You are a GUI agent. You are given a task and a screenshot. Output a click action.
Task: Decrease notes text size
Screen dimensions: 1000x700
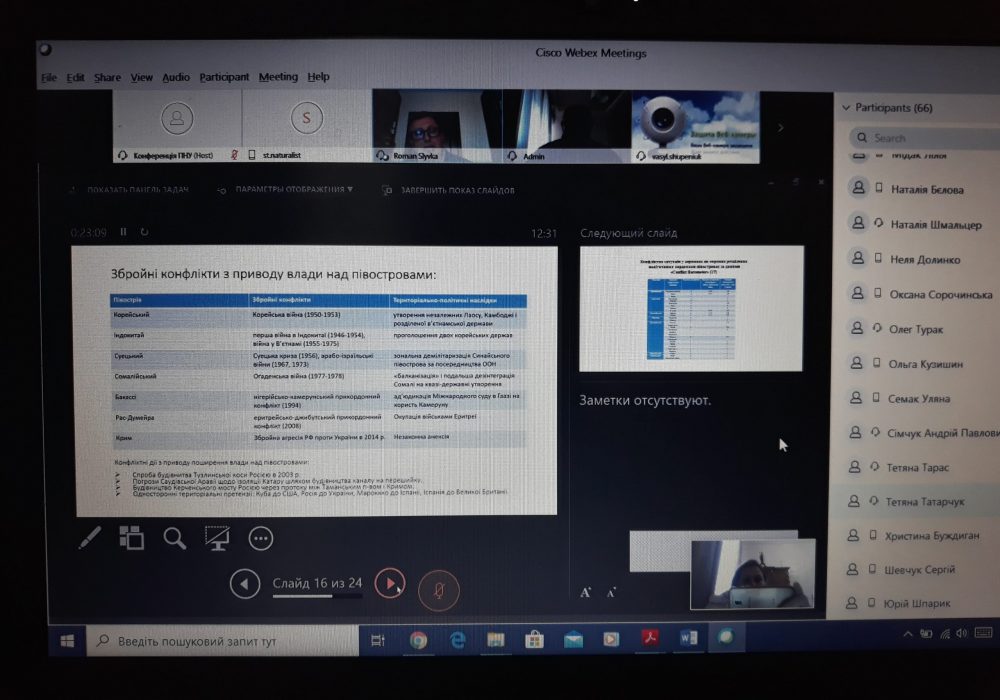(x=611, y=592)
